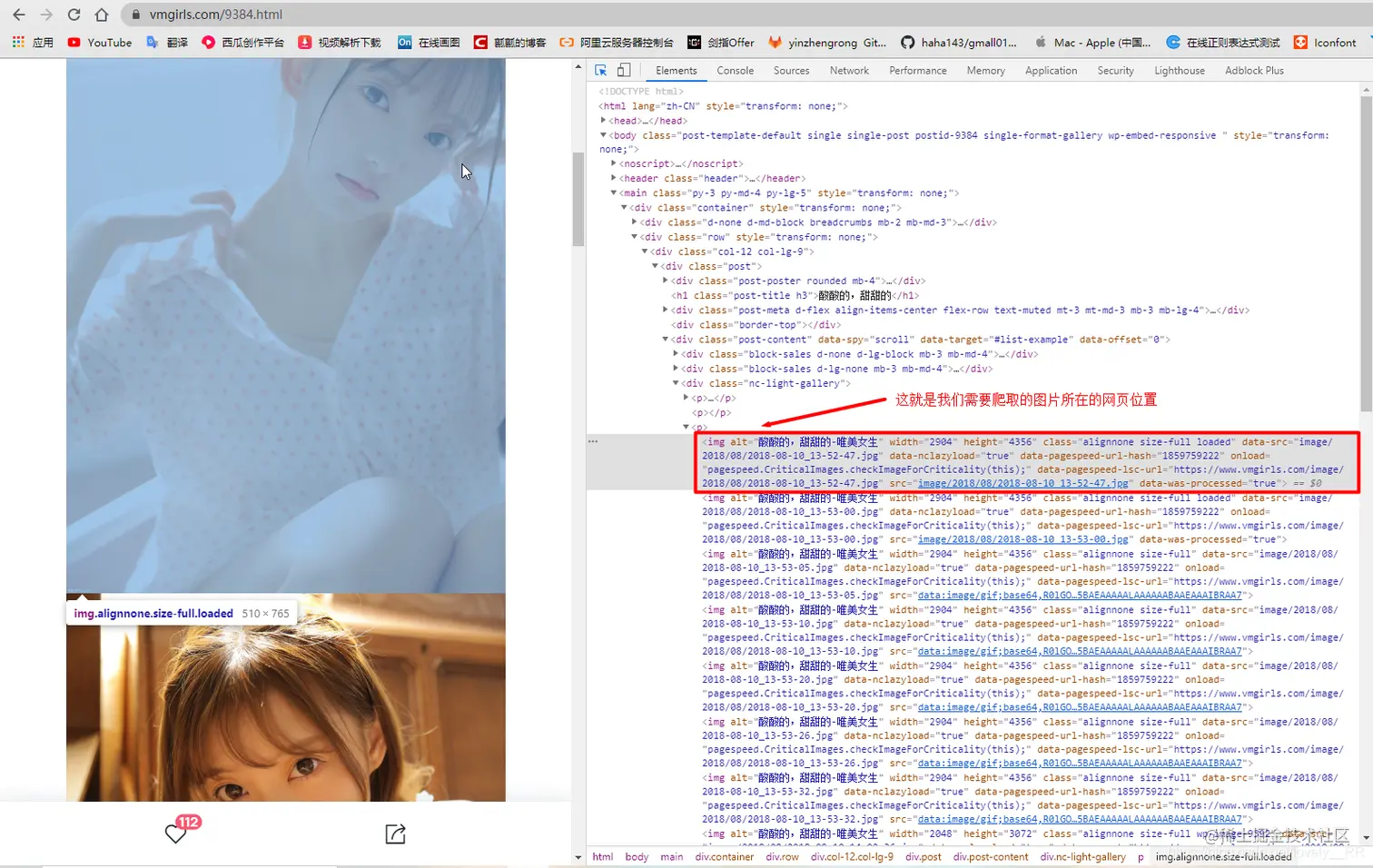Open the haha143 GitHub bookmark
The width and height of the screenshot is (1373, 868).
(959, 43)
